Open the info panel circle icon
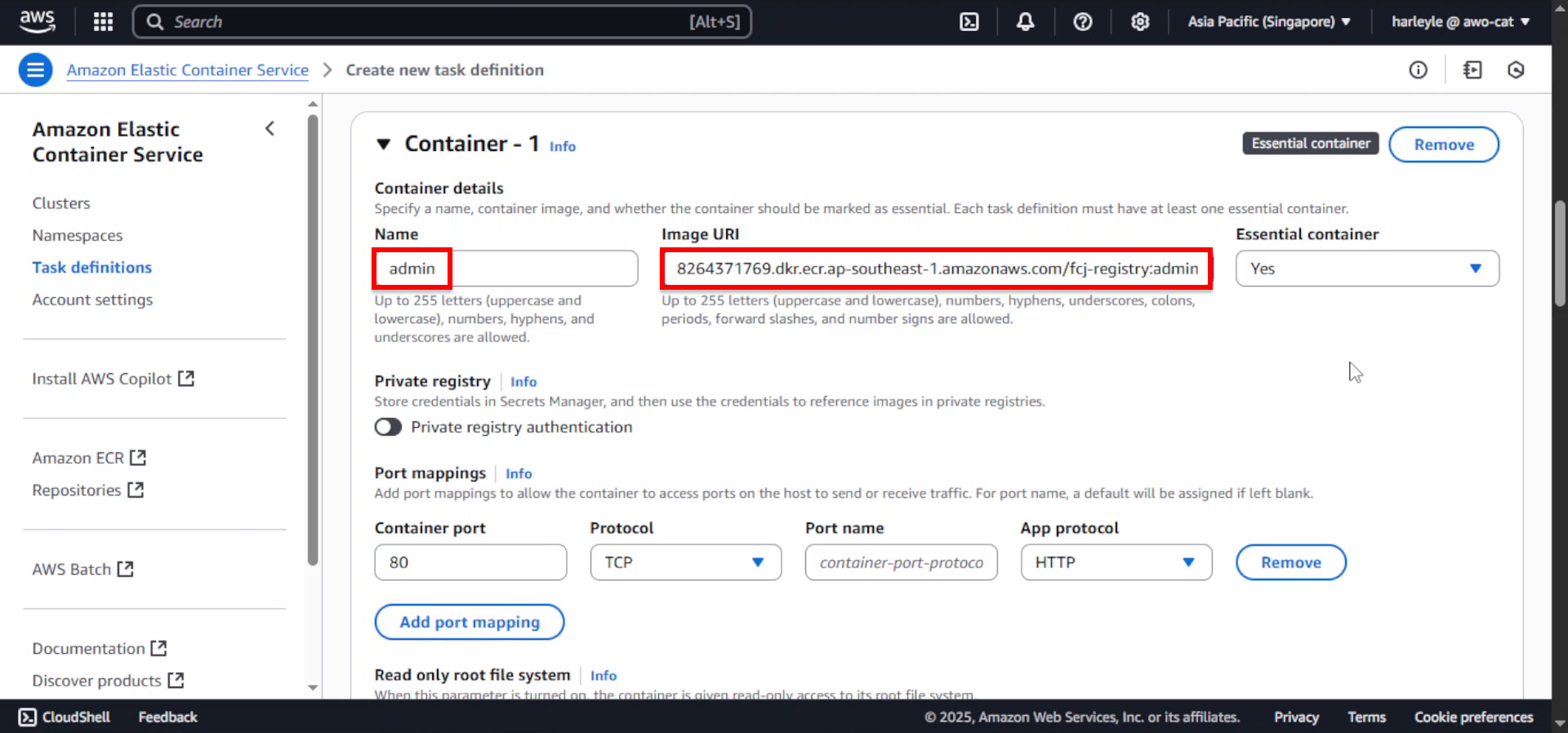 coord(1419,70)
